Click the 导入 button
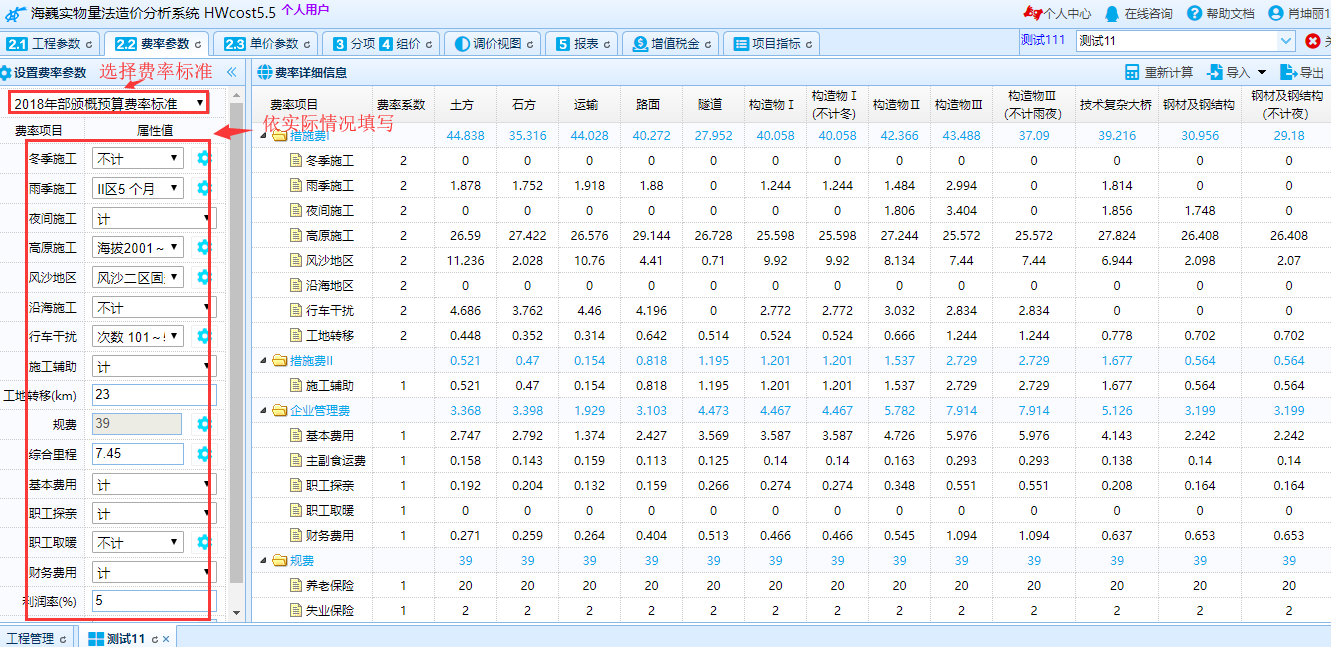Screen dimensions: 1331x647 (x=1236, y=72)
